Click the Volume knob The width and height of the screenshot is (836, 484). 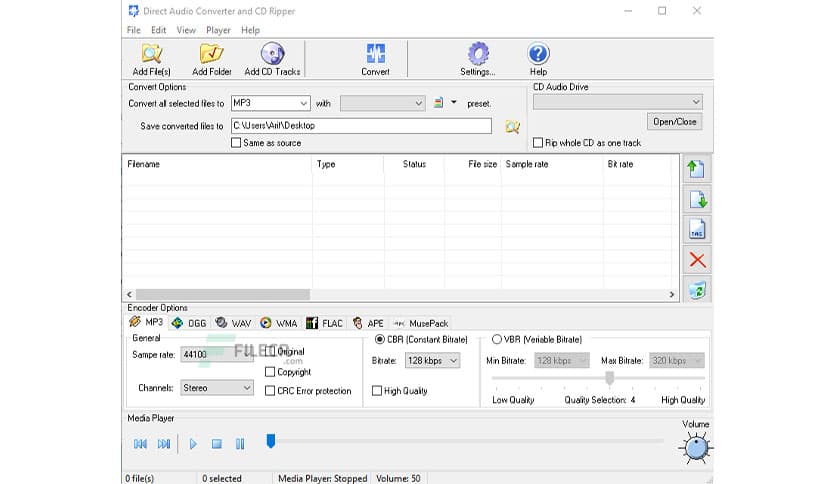pyautogui.click(x=696, y=448)
